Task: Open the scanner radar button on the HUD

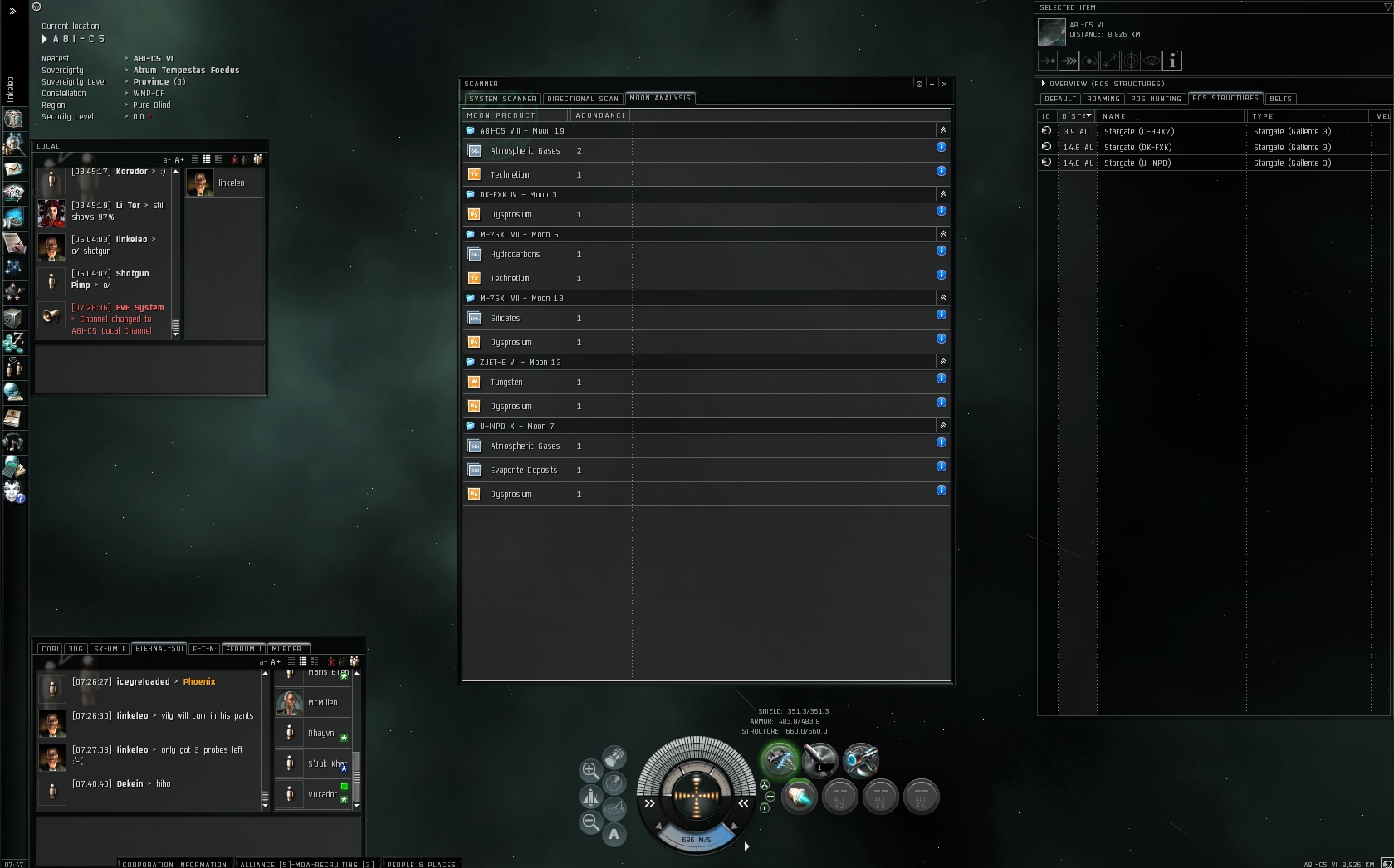Action: pos(614,783)
